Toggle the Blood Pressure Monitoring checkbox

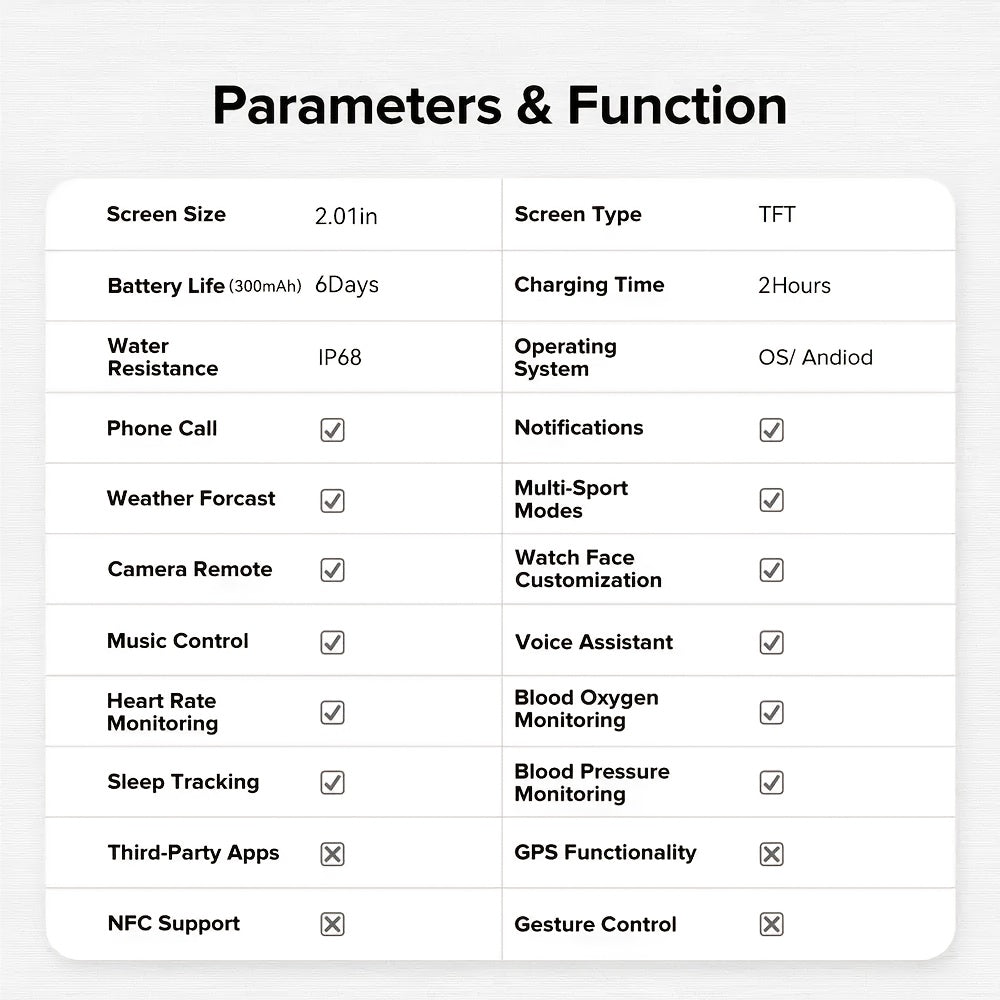(771, 782)
